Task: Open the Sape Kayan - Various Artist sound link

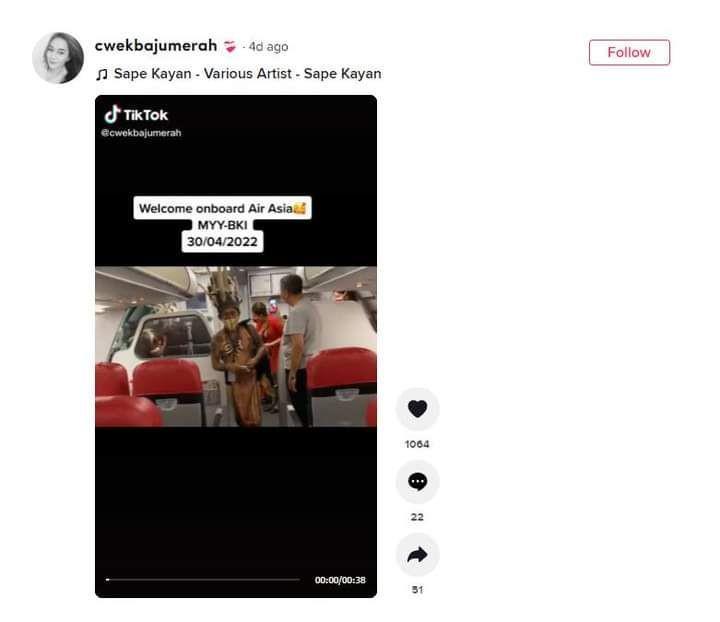Action: (x=248, y=73)
